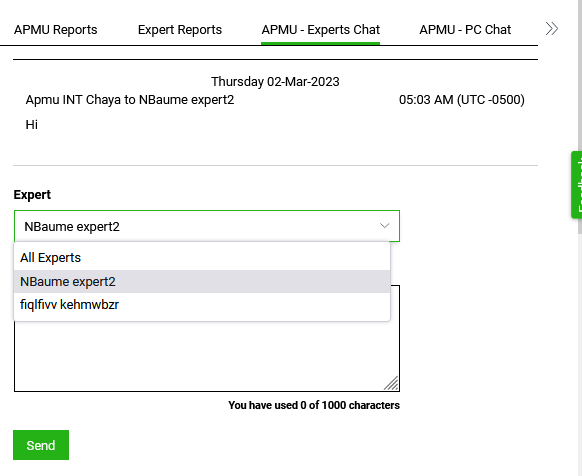Pick fiqlfivv kehmwbzr from expert list
582x476 pixels.
pyautogui.click(x=202, y=304)
